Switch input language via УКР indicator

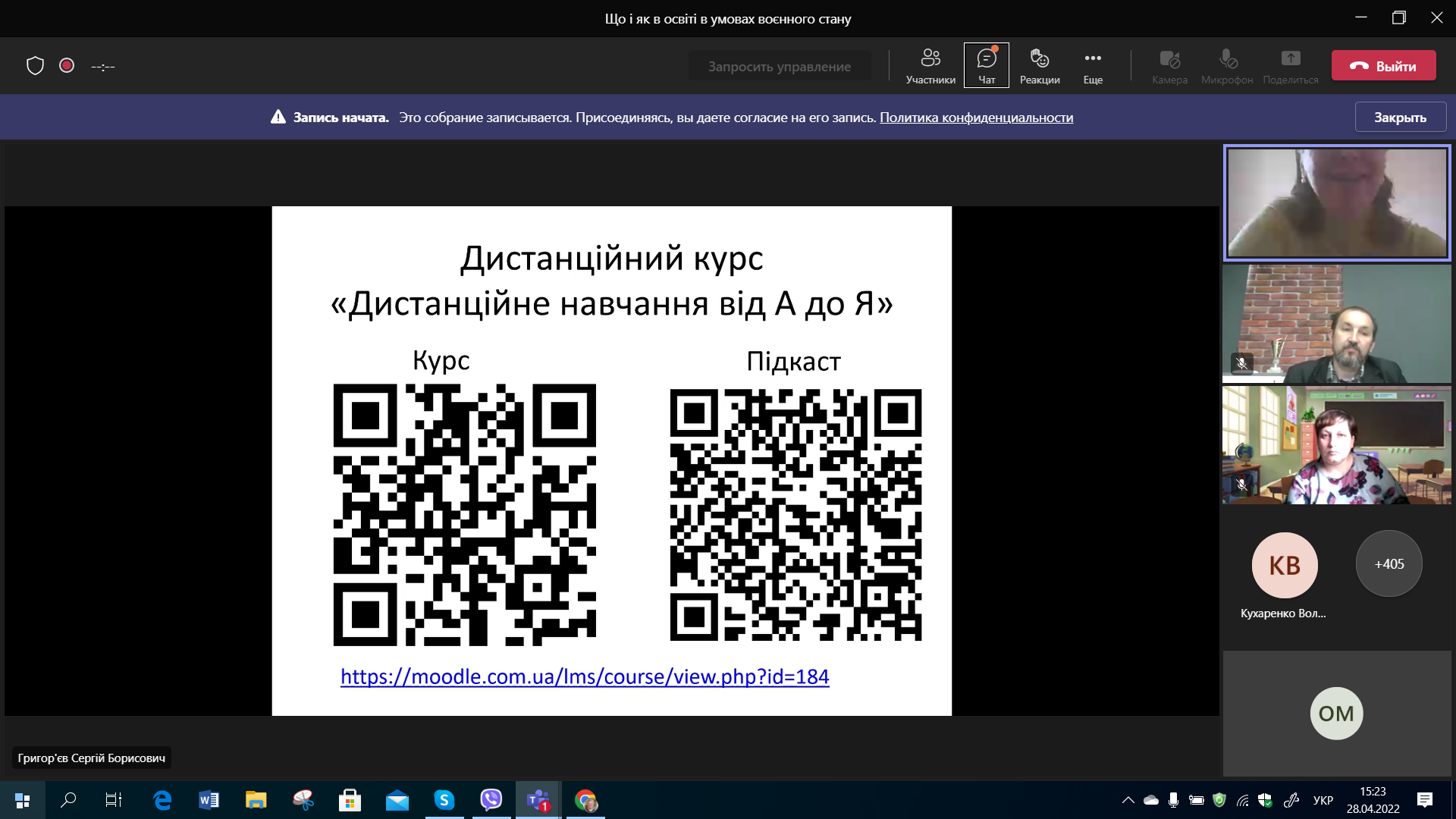tap(1323, 800)
